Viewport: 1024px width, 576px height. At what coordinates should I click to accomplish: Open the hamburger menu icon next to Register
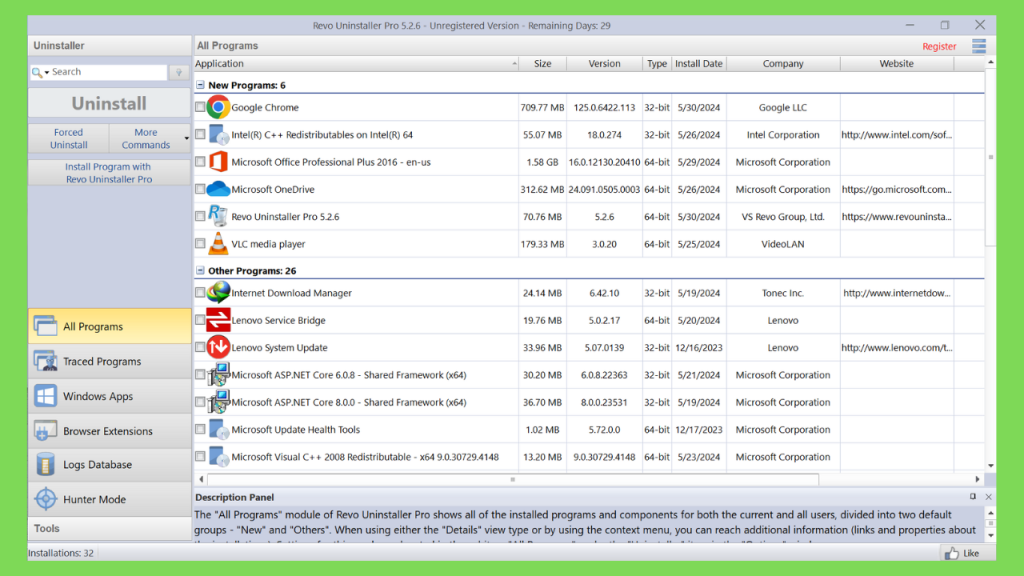(x=978, y=46)
